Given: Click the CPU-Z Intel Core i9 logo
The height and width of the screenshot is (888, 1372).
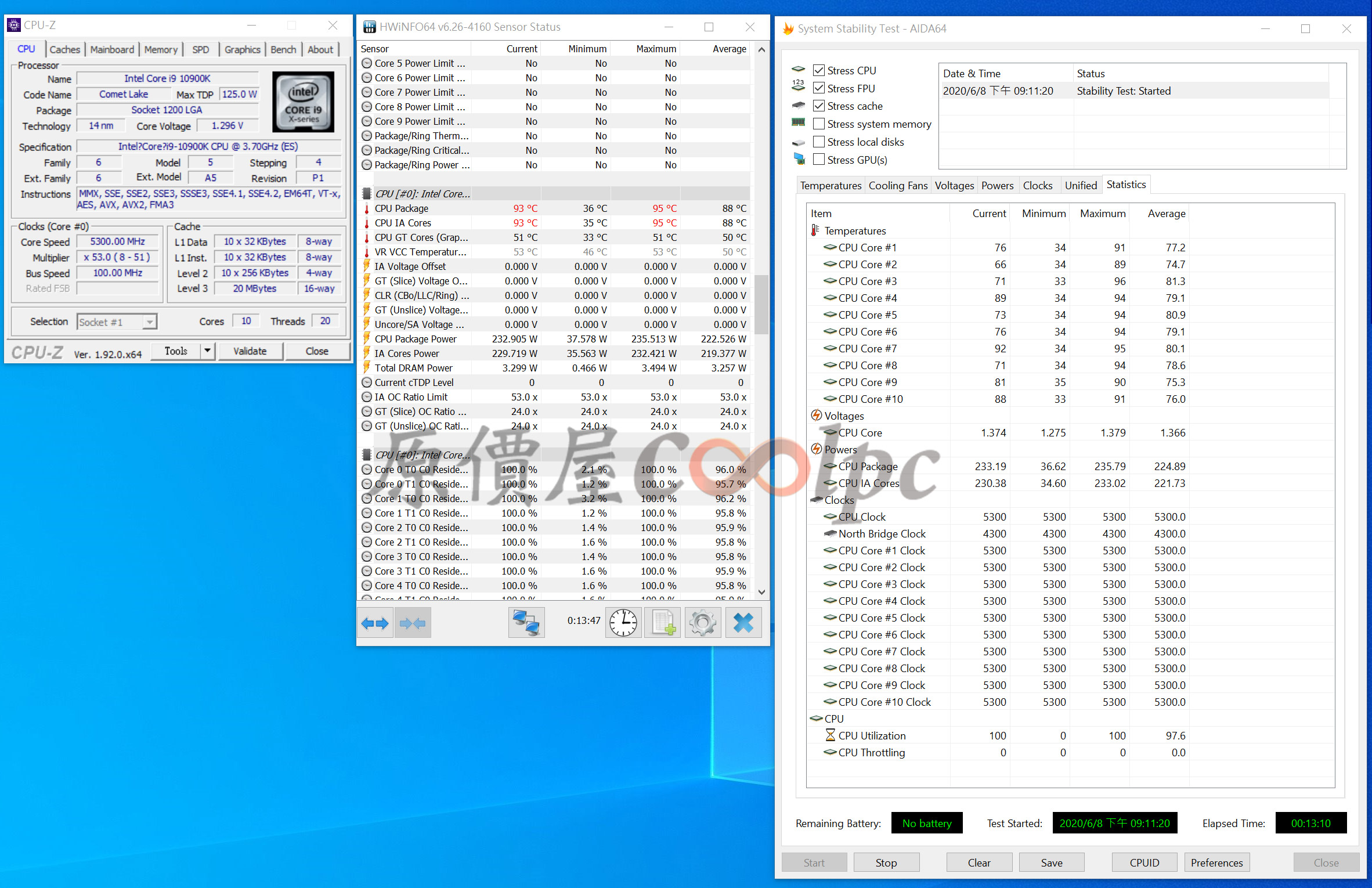Looking at the screenshot, I should pos(304,102).
